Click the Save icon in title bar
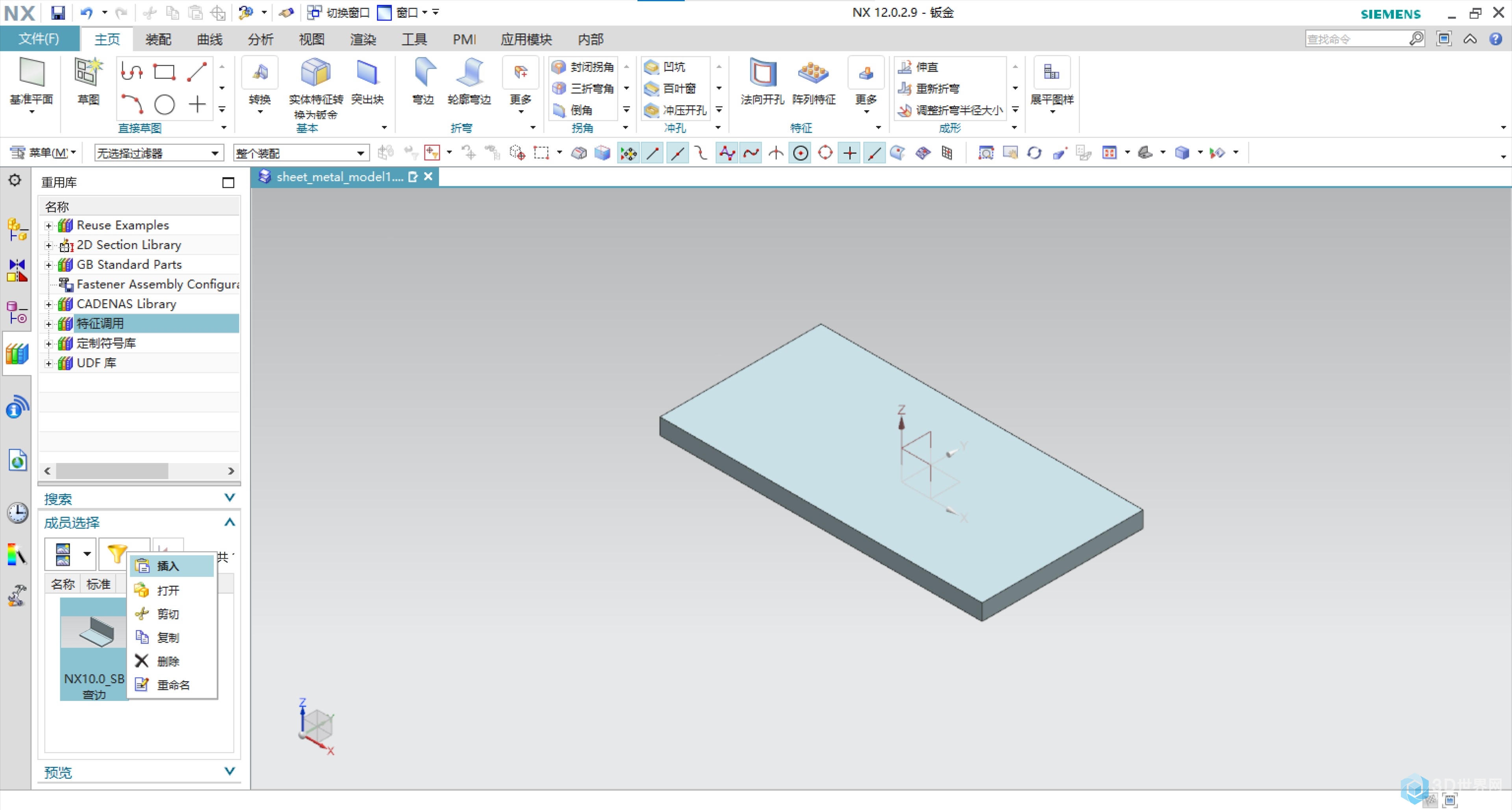This screenshot has height=810, width=1512. coord(57,12)
